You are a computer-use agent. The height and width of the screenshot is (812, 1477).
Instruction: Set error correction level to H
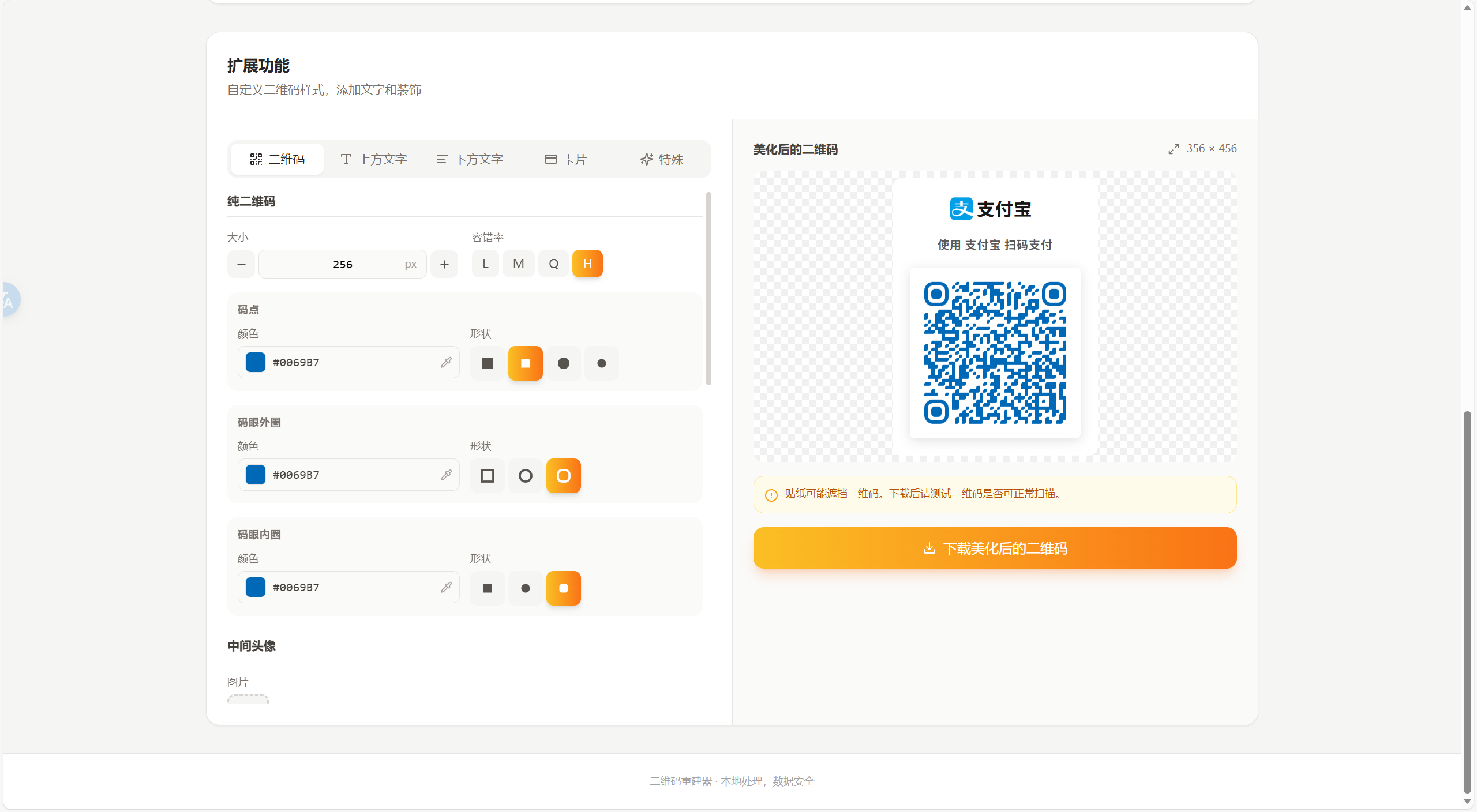pos(587,264)
